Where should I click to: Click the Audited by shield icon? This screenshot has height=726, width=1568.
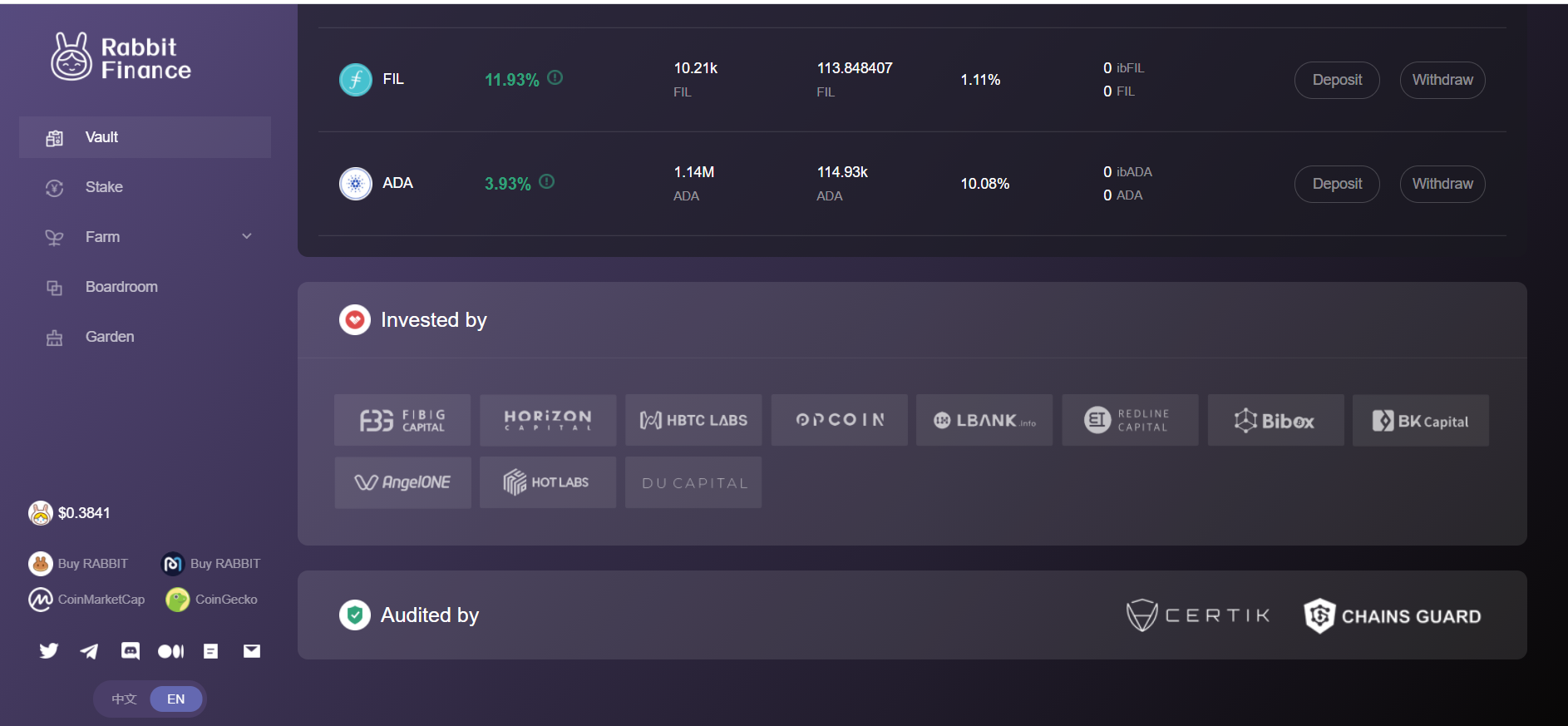(x=355, y=615)
